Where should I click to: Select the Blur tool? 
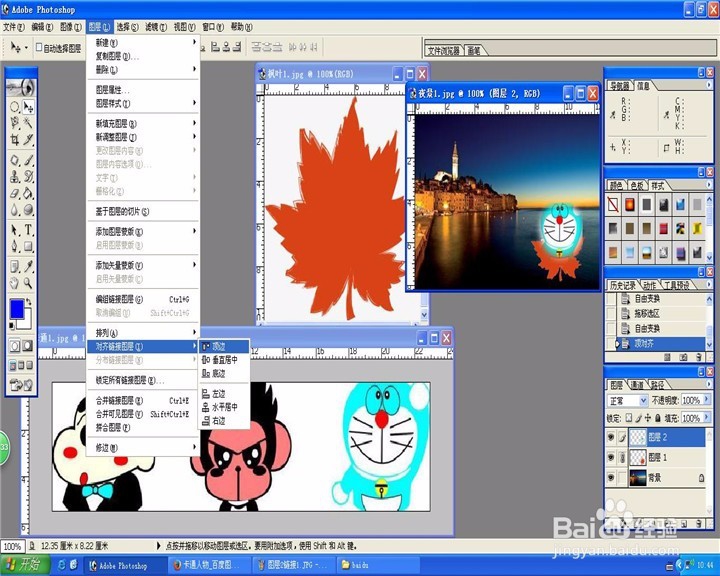click(15, 210)
